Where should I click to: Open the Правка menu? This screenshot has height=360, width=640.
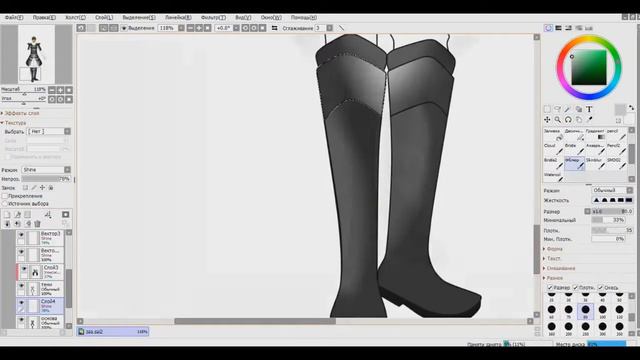click(44, 18)
